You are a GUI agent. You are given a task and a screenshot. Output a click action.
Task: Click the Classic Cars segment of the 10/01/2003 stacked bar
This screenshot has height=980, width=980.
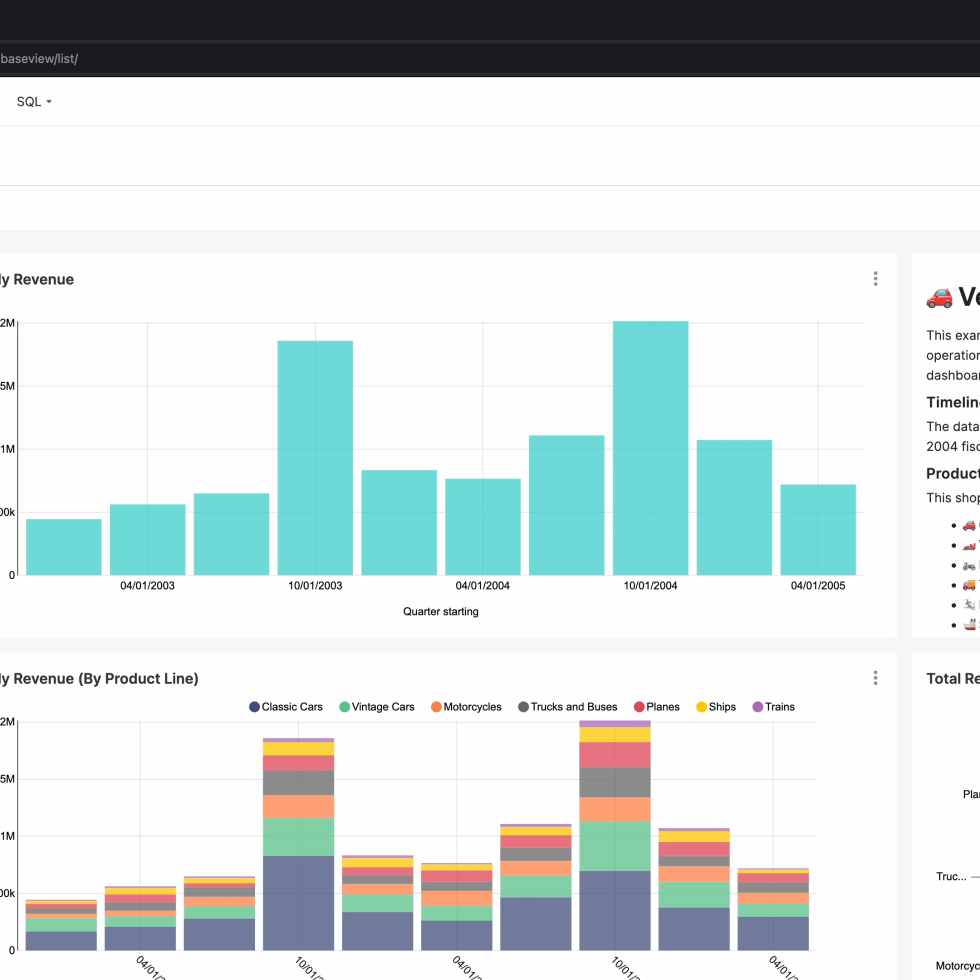298,902
